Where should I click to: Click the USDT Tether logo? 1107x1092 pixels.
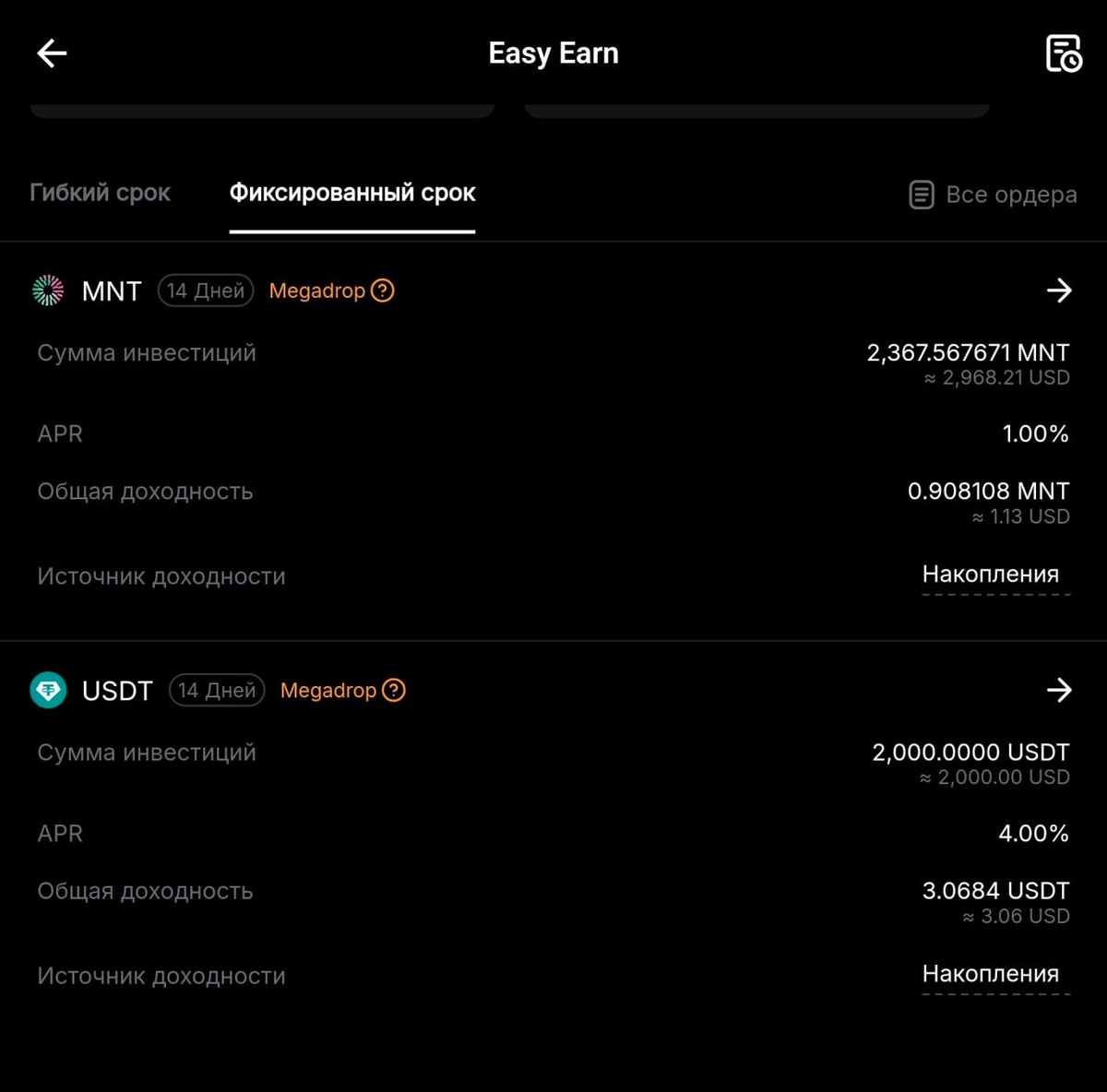[x=48, y=690]
